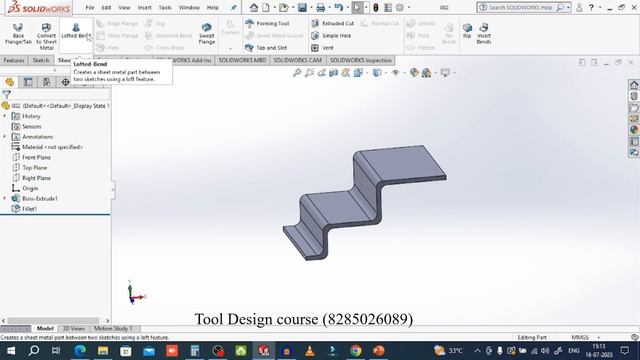The image size is (640, 360).
Task: Open Chrome from the taskbar
Action: tap(356, 351)
